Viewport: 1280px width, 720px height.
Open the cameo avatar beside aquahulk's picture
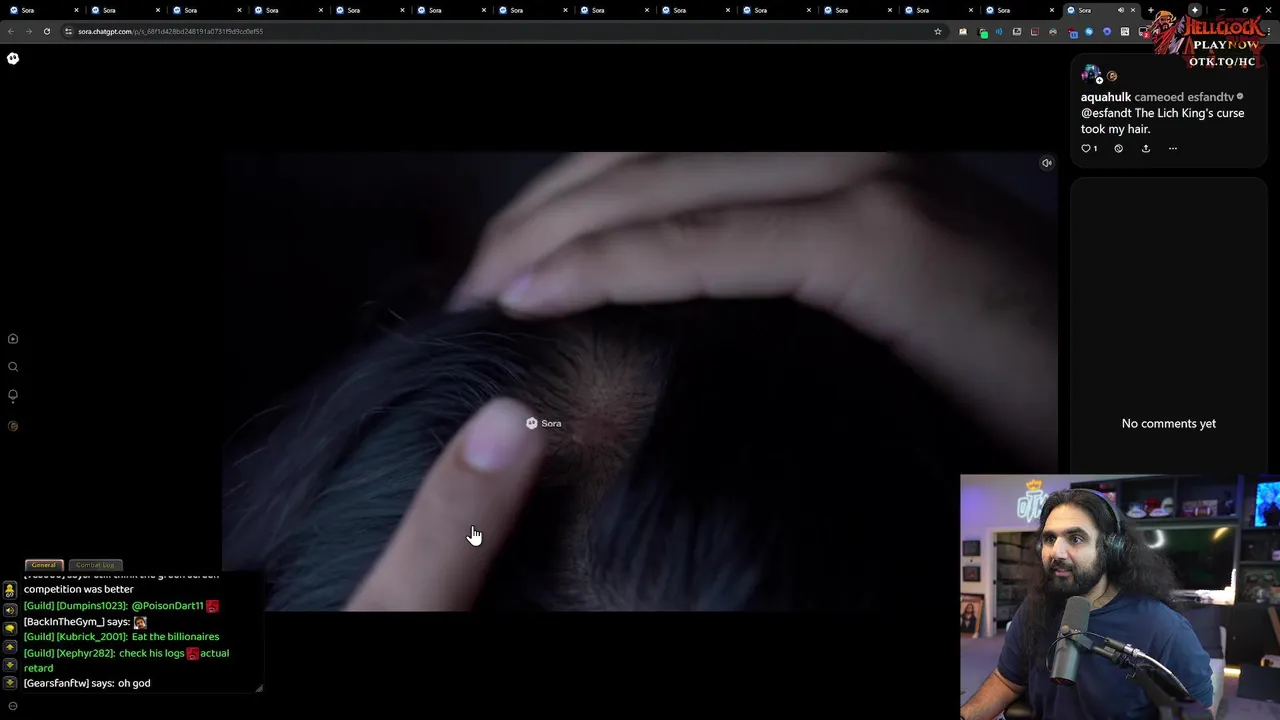[x=1111, y=76]
